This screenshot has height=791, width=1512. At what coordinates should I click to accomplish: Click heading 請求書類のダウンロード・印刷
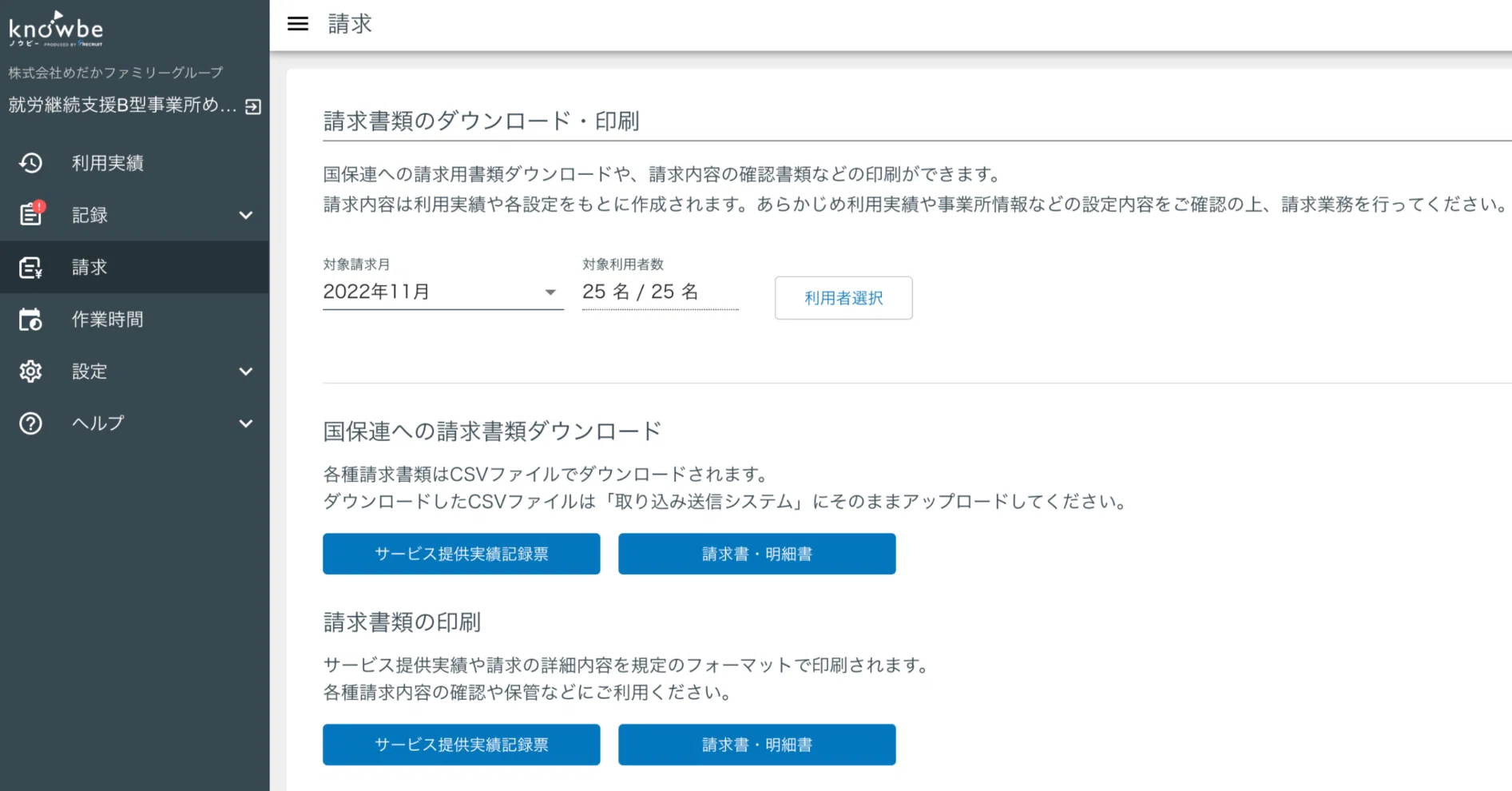pos(481,121)
